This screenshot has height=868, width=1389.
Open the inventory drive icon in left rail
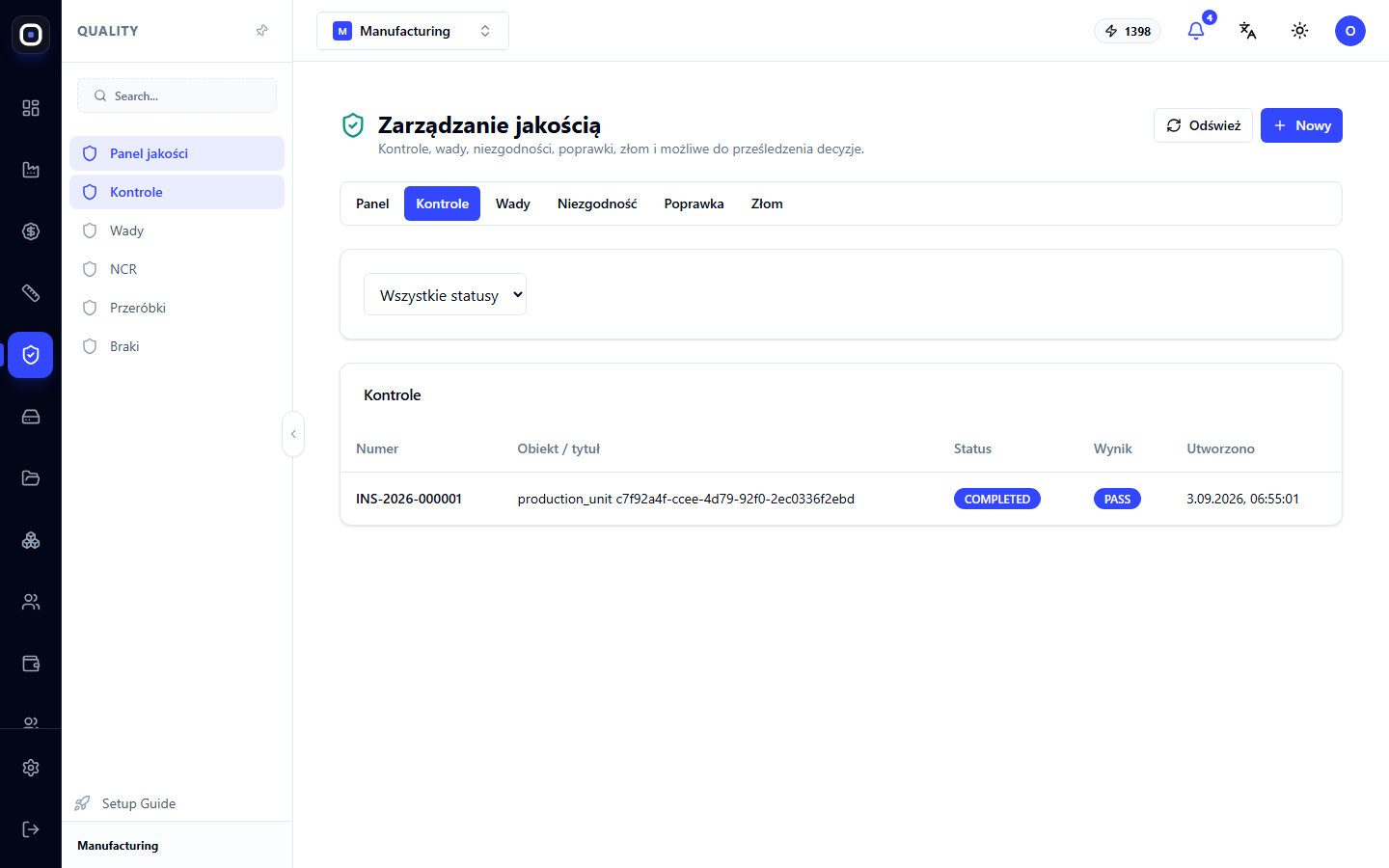31,417
